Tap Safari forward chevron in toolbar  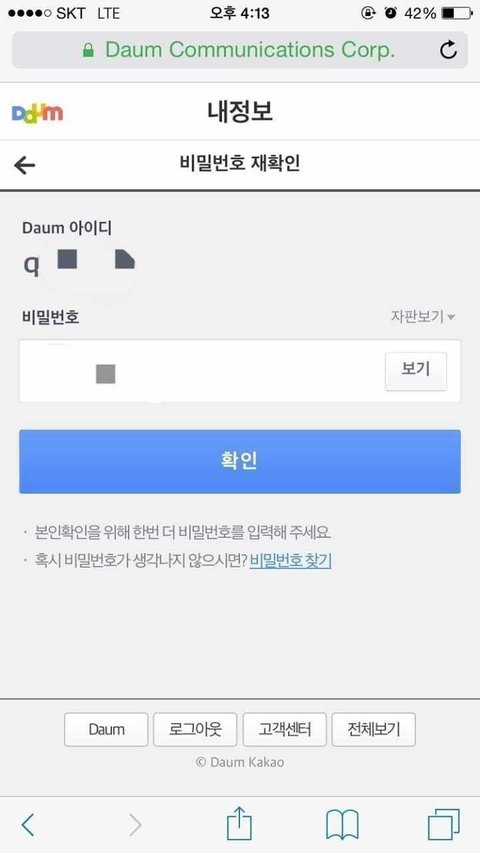tap(135, 824)
